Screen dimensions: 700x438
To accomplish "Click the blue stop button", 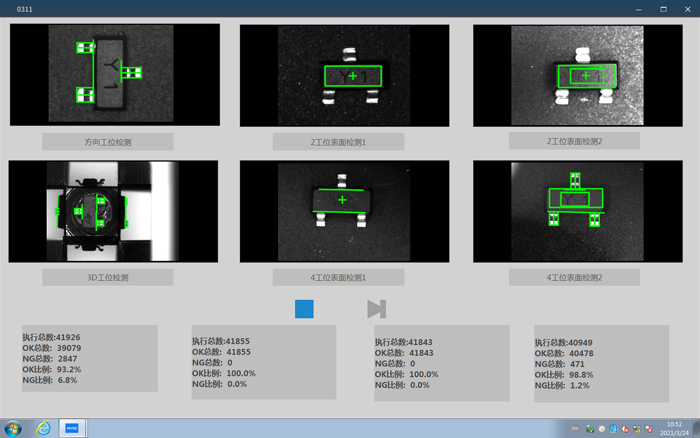I will click(304, 309).
